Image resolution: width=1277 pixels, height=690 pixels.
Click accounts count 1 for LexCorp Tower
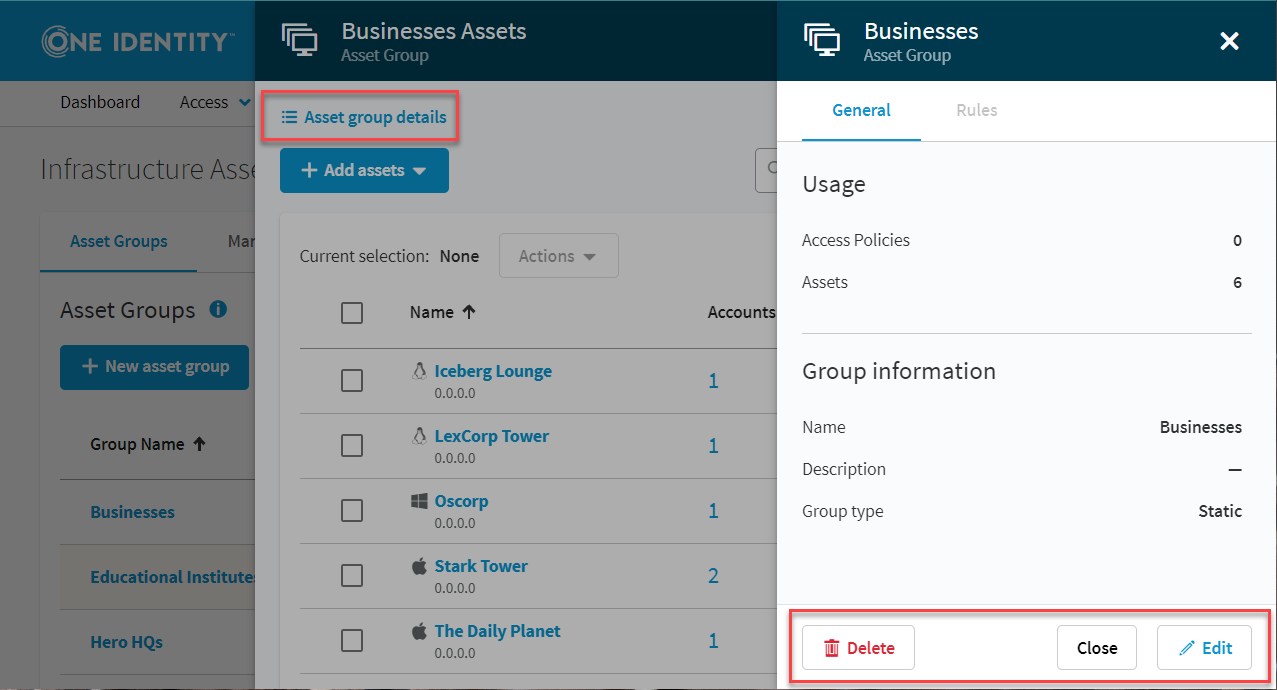pyautogui.click(x=713, y=446)
